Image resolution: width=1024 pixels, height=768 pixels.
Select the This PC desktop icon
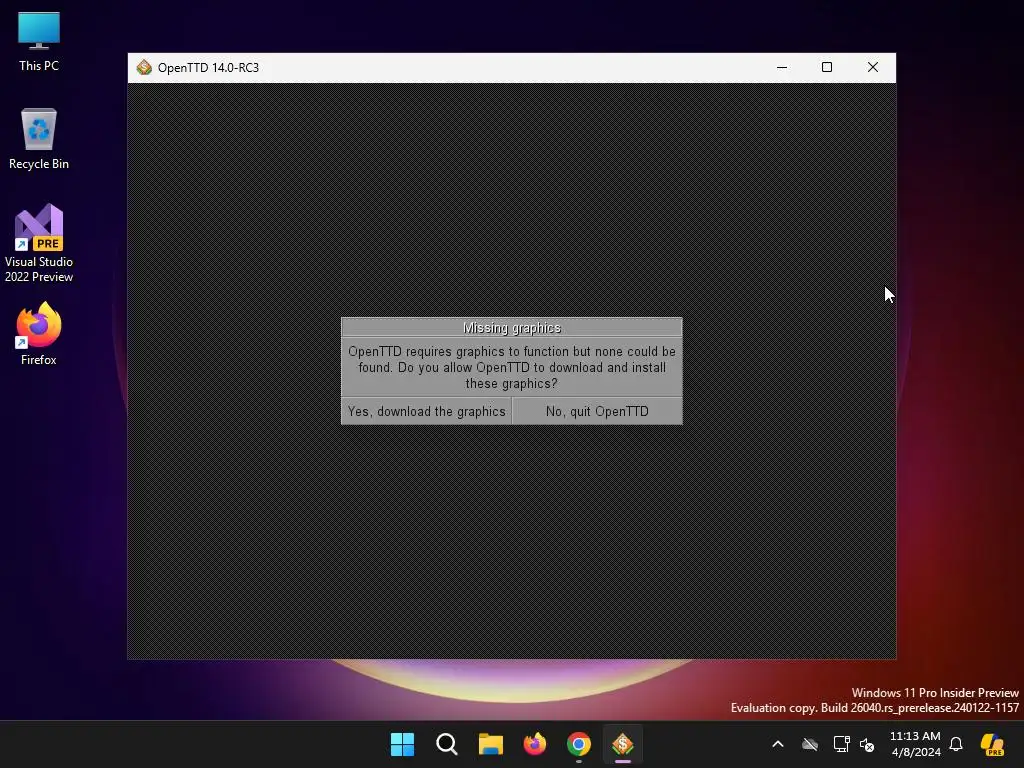tap(39, 42)
